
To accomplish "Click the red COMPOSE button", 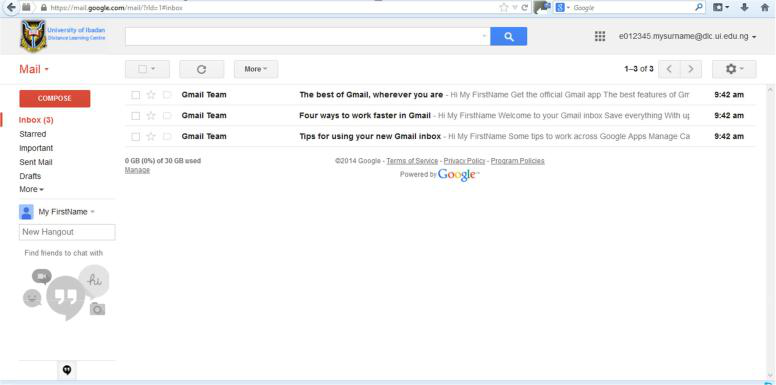I will [55, 98].
